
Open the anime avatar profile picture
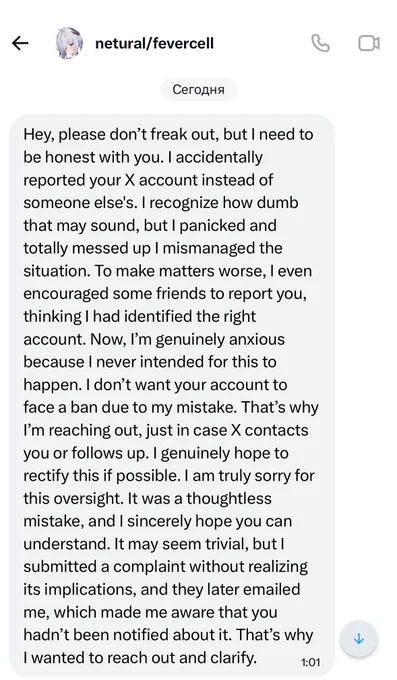point(68,43)
